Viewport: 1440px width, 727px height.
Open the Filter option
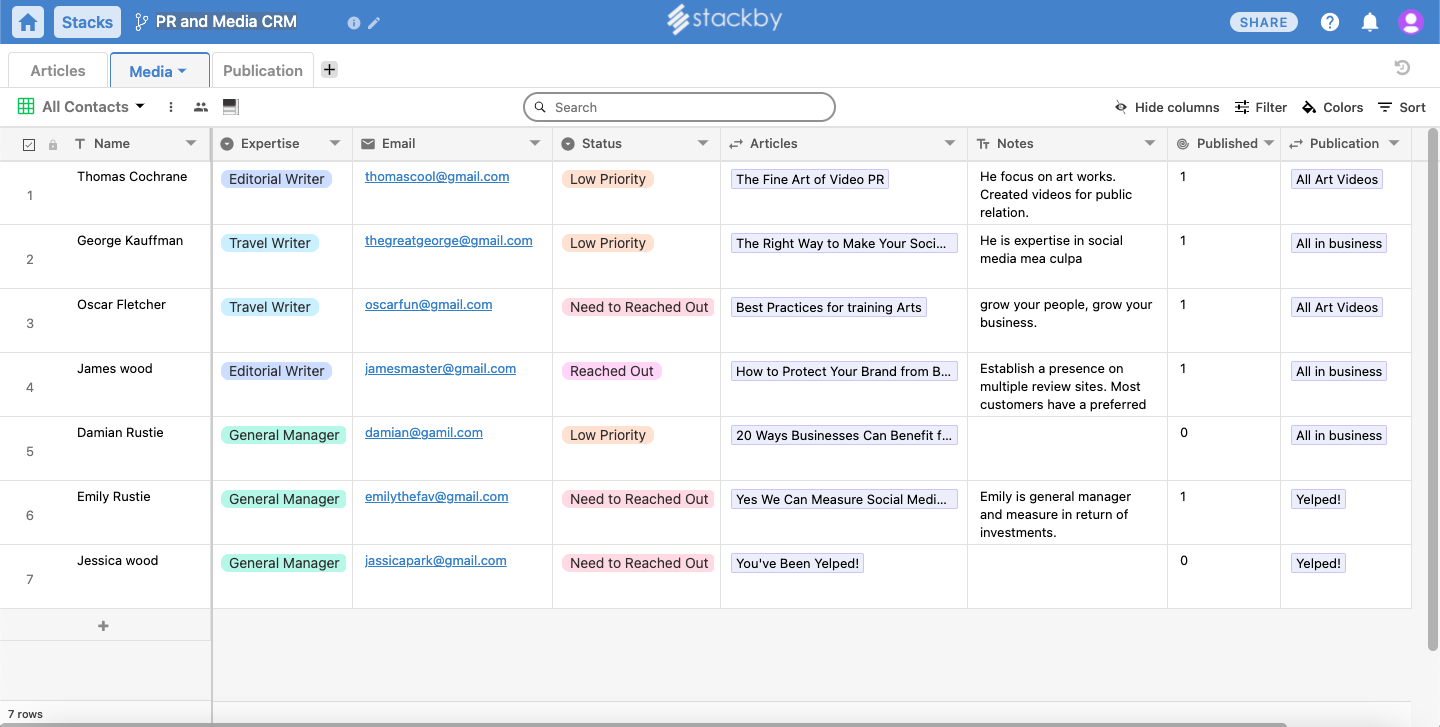point(1261,107)
